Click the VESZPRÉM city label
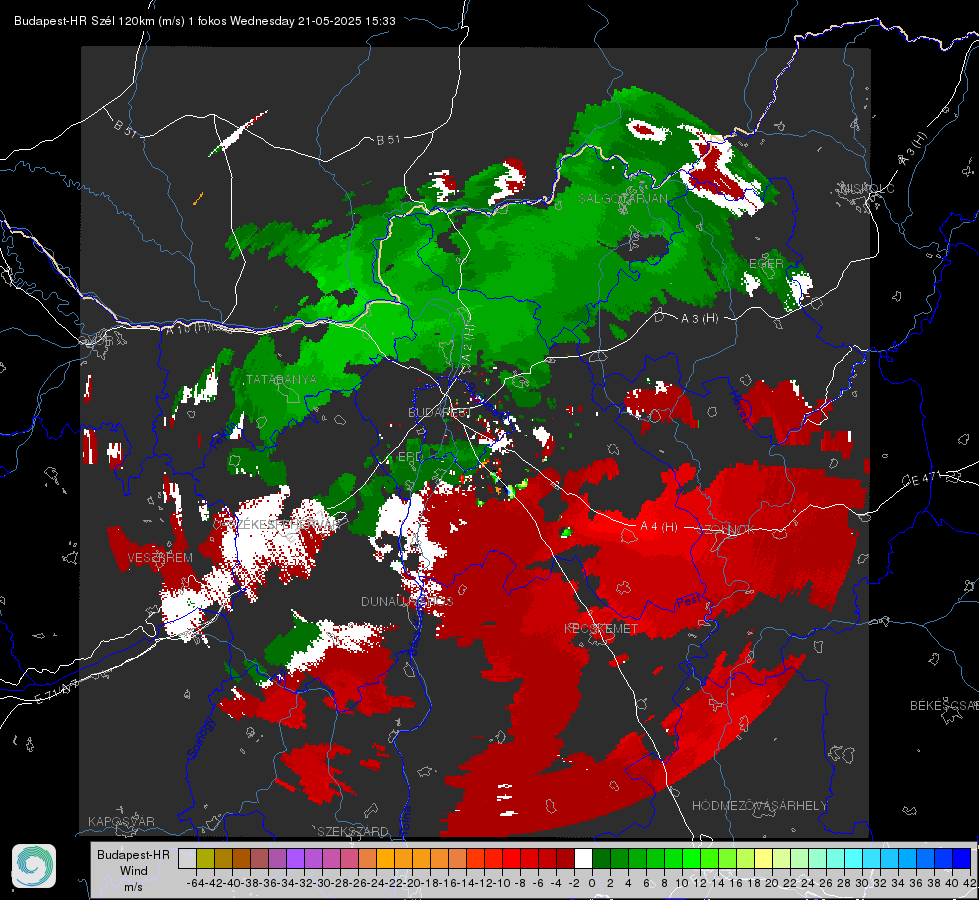The height and width of the screenshot is (900, 979). click(x=160, y=557)
